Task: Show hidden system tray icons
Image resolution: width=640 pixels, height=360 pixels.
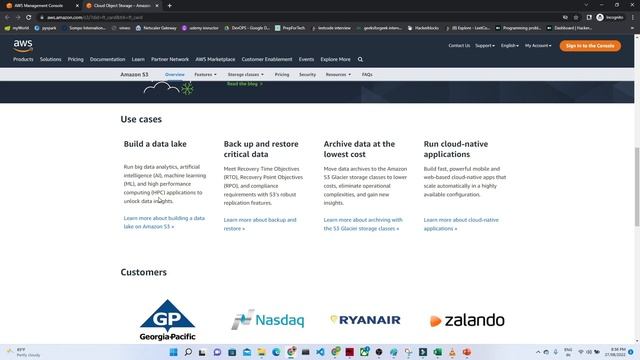Action: (538, 352)
